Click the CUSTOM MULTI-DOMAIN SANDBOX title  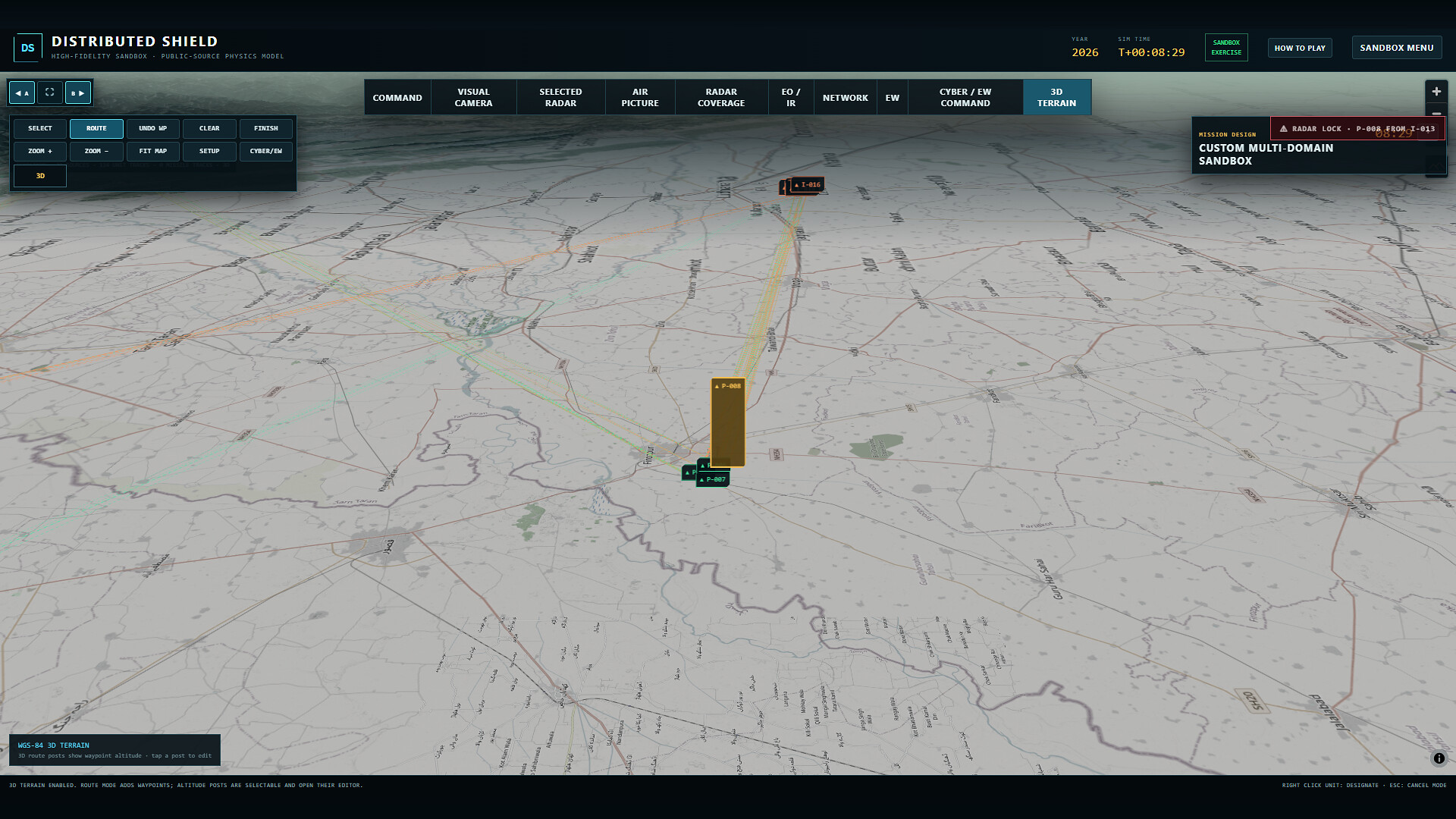(1266, 155)
